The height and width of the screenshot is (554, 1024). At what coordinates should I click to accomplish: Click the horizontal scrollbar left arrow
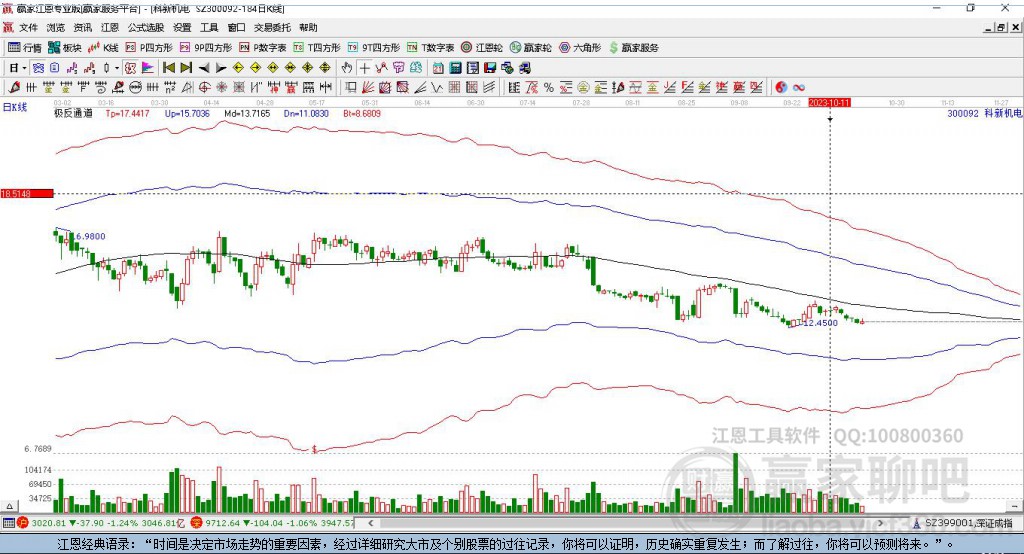(x=370, y=523)
